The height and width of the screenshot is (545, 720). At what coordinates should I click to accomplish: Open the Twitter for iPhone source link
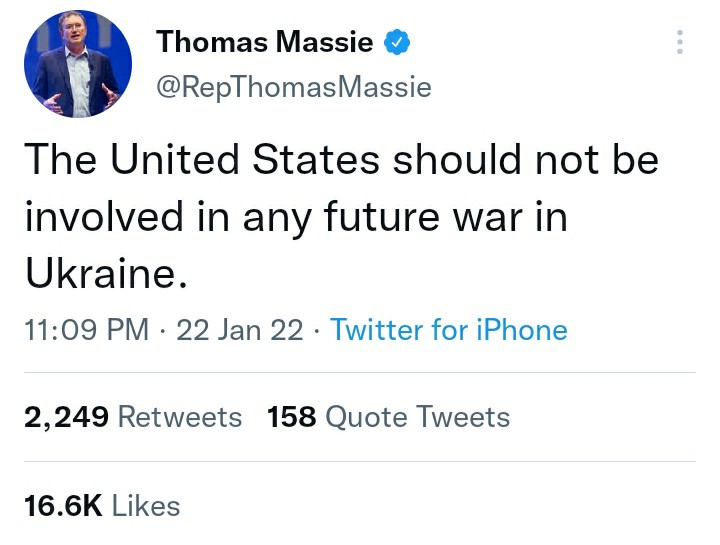[x=449, y=330]
